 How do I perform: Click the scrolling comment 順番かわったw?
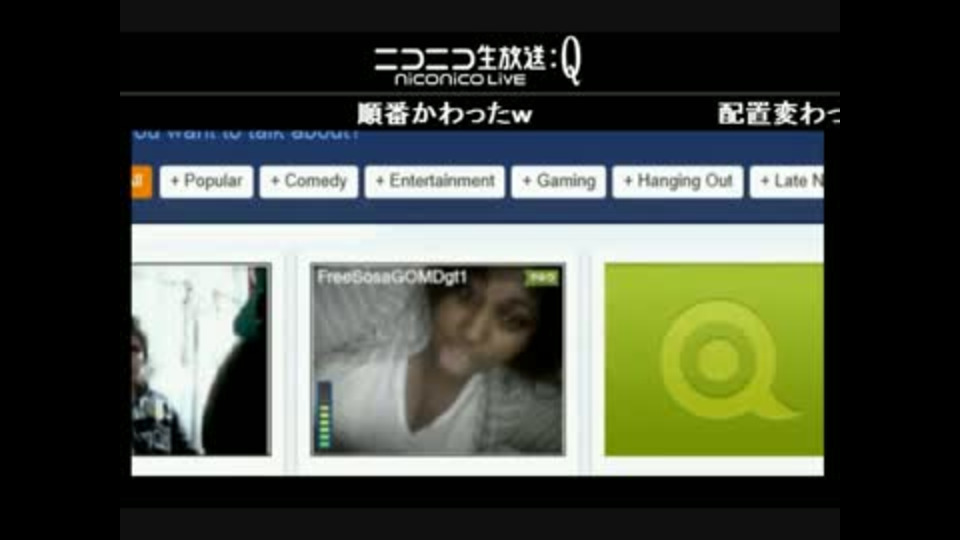445,114
